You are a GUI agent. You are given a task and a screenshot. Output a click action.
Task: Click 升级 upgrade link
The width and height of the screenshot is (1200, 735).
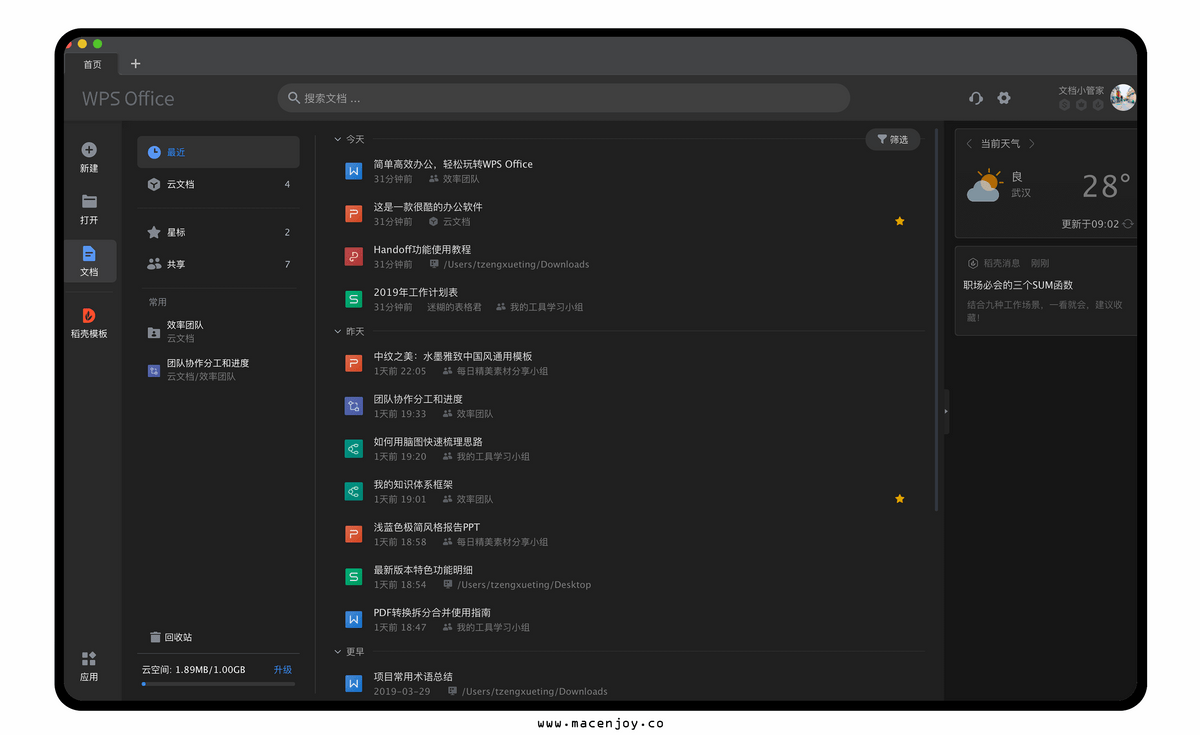click(283, 670)
